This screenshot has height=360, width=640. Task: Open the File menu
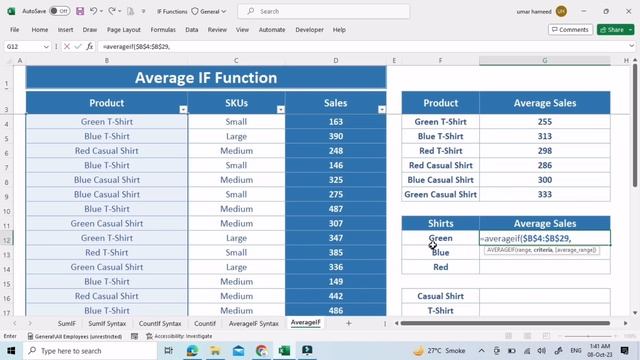coord(15,30)
